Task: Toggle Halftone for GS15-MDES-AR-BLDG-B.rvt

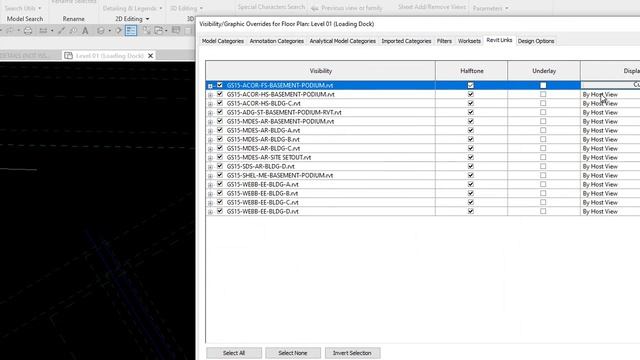Action: (471, 139)
